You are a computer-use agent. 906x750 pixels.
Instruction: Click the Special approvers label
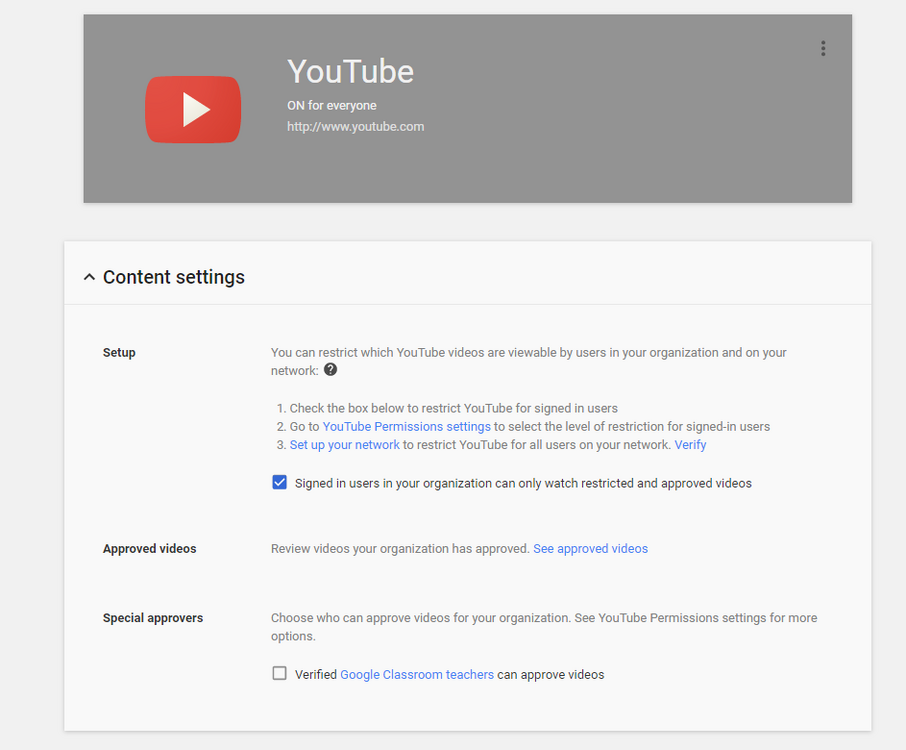(153, 618)
